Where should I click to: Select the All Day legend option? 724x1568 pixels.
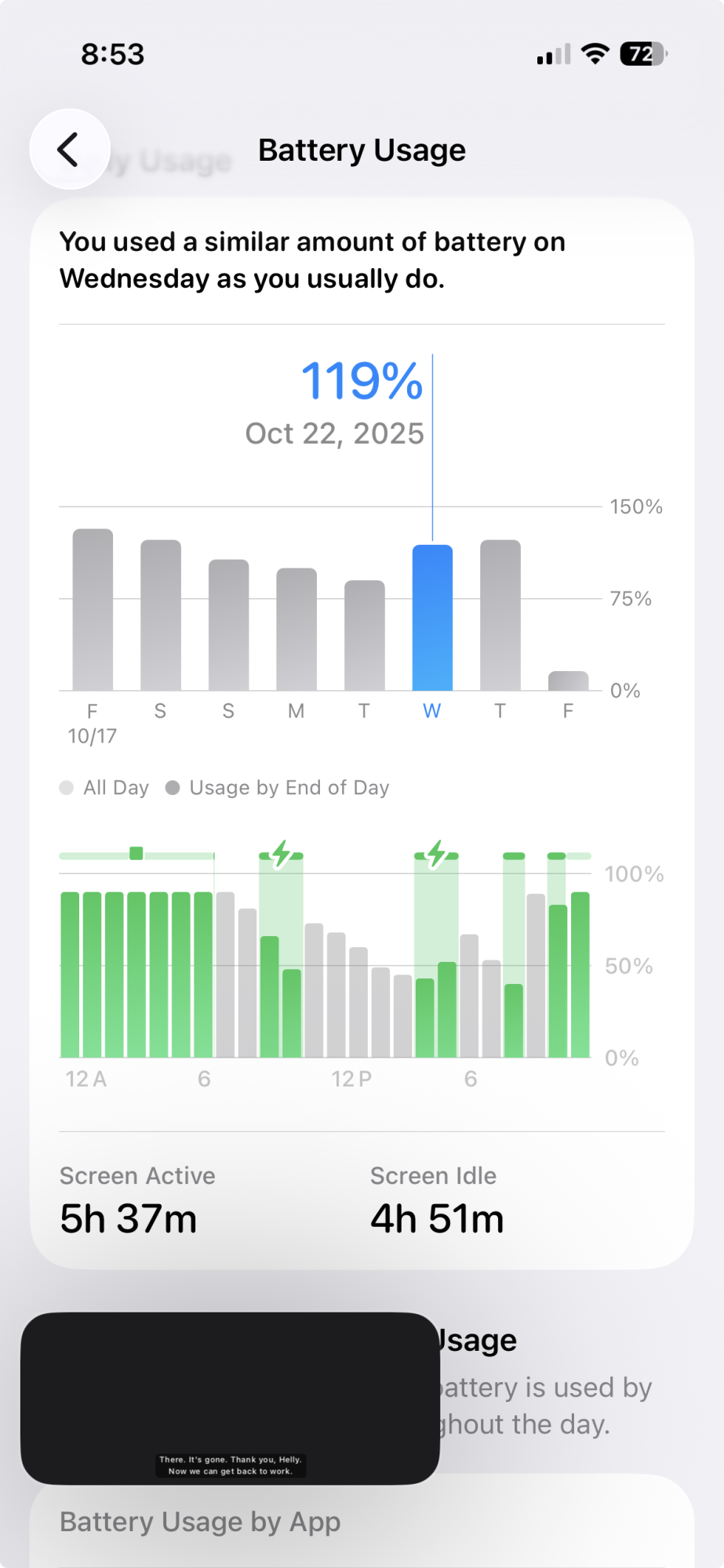pos(104,788)
